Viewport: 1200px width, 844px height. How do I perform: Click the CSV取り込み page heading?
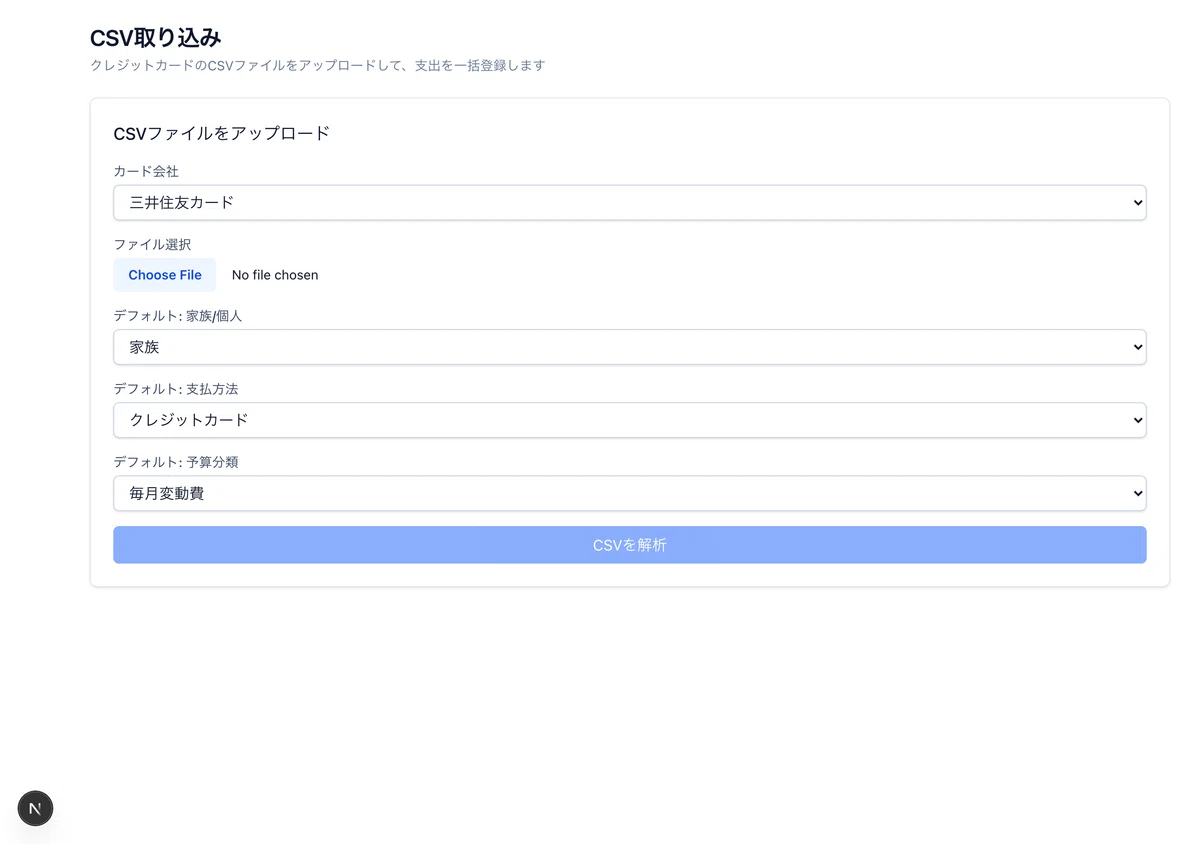tap(156, 38)
